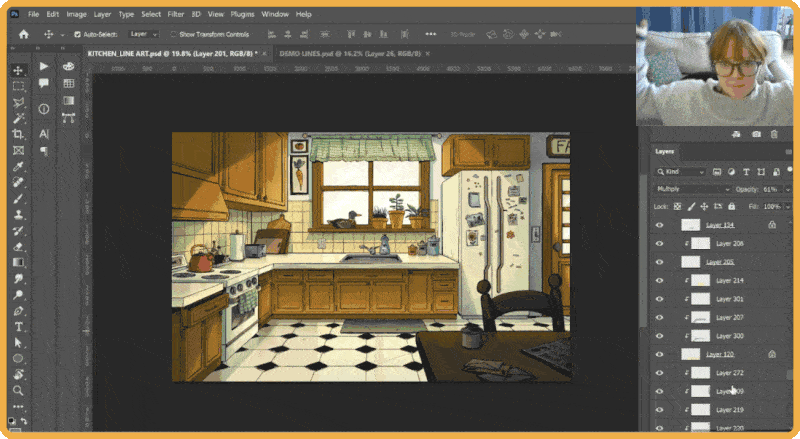
Task: Select the Rectangular Marquee tool
Action: coord(18,86)
